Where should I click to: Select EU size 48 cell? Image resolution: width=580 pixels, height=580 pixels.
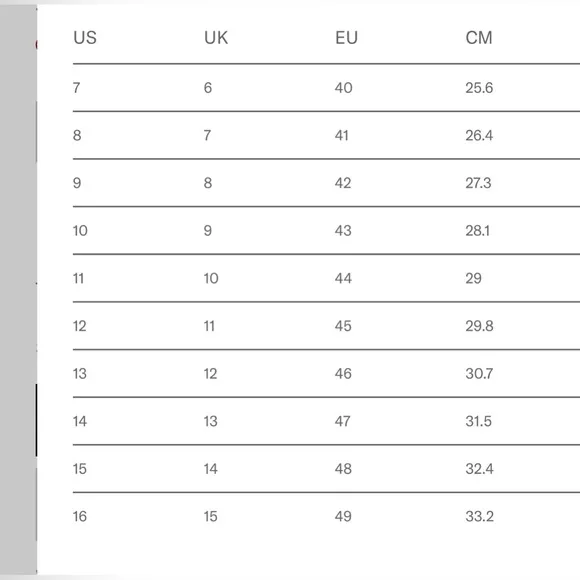pyautogui.click(x=343, y=469)
